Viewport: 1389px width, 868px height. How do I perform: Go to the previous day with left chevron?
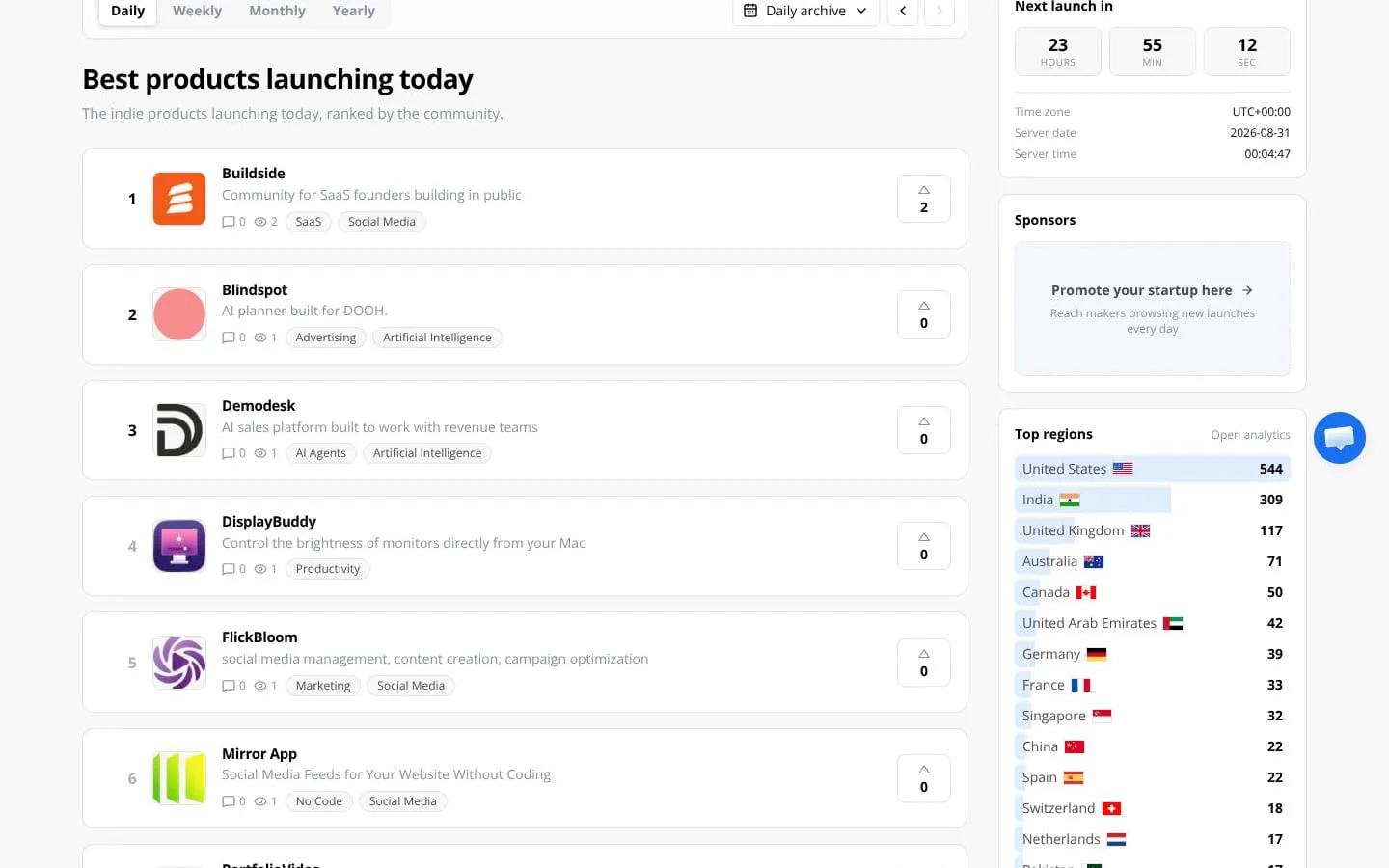tap(903, 11)
